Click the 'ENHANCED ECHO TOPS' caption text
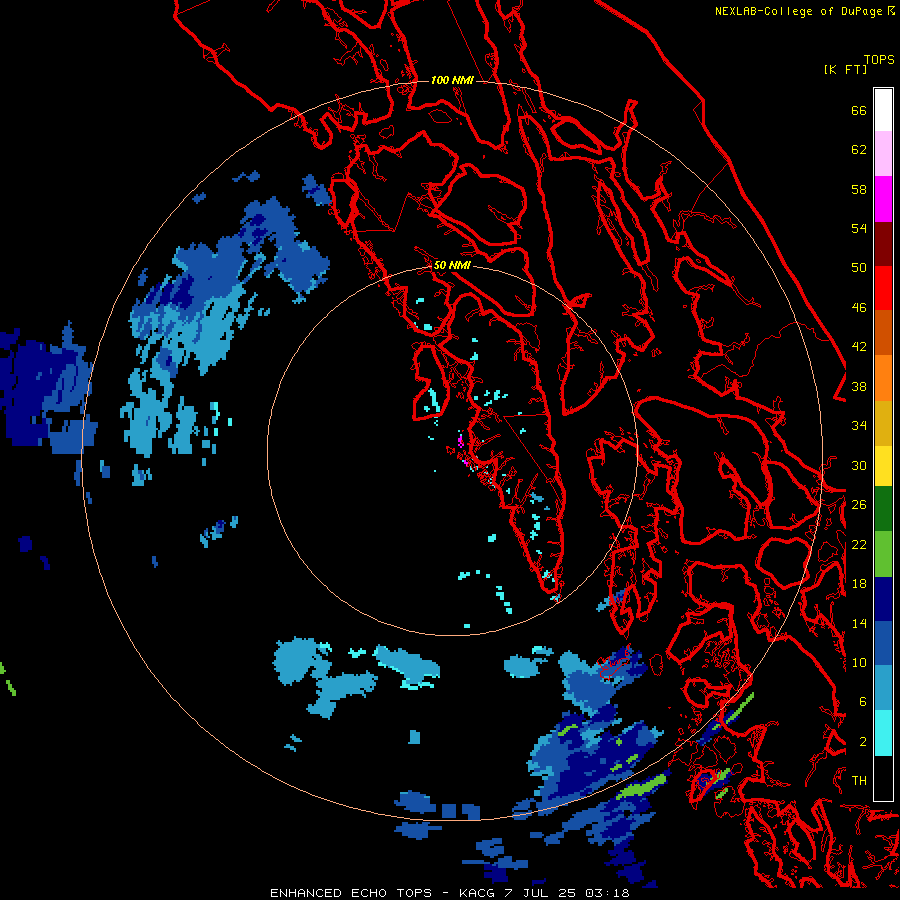Image resolution: width=900 pixels, height=900 pixels. (x=351, y=893)
